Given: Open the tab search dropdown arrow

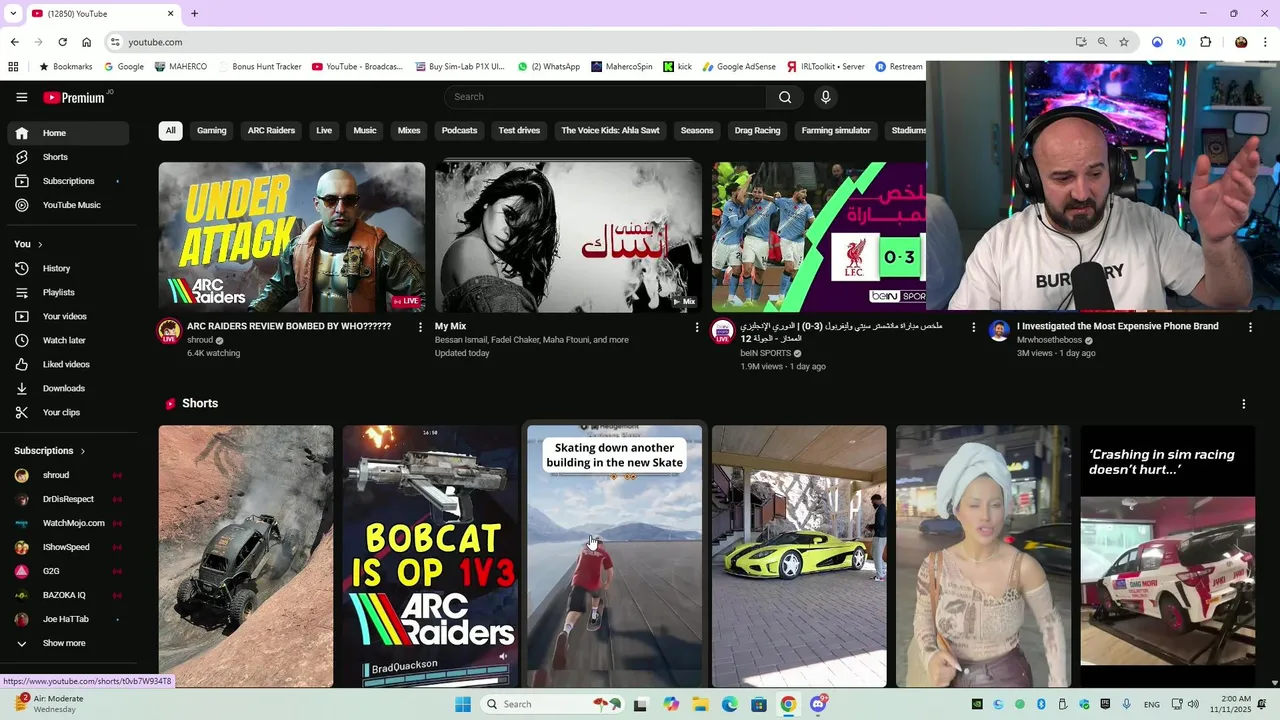Looking at the screenshot, I should coord(13,14).
